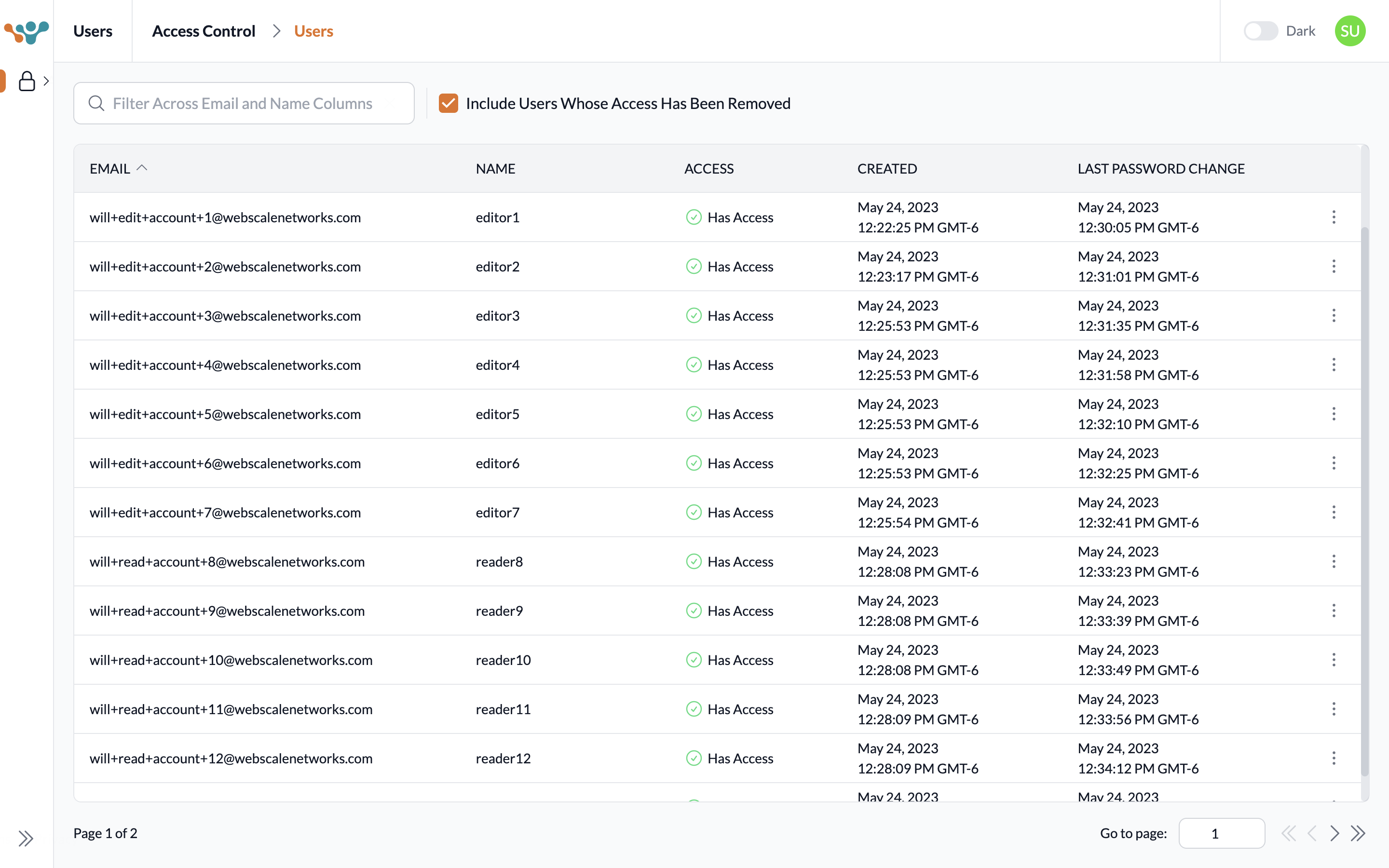This screenshot has width=1389, height=868.
Task: Click the Access Control breadcrumb
Action: [x=203, y=31]
